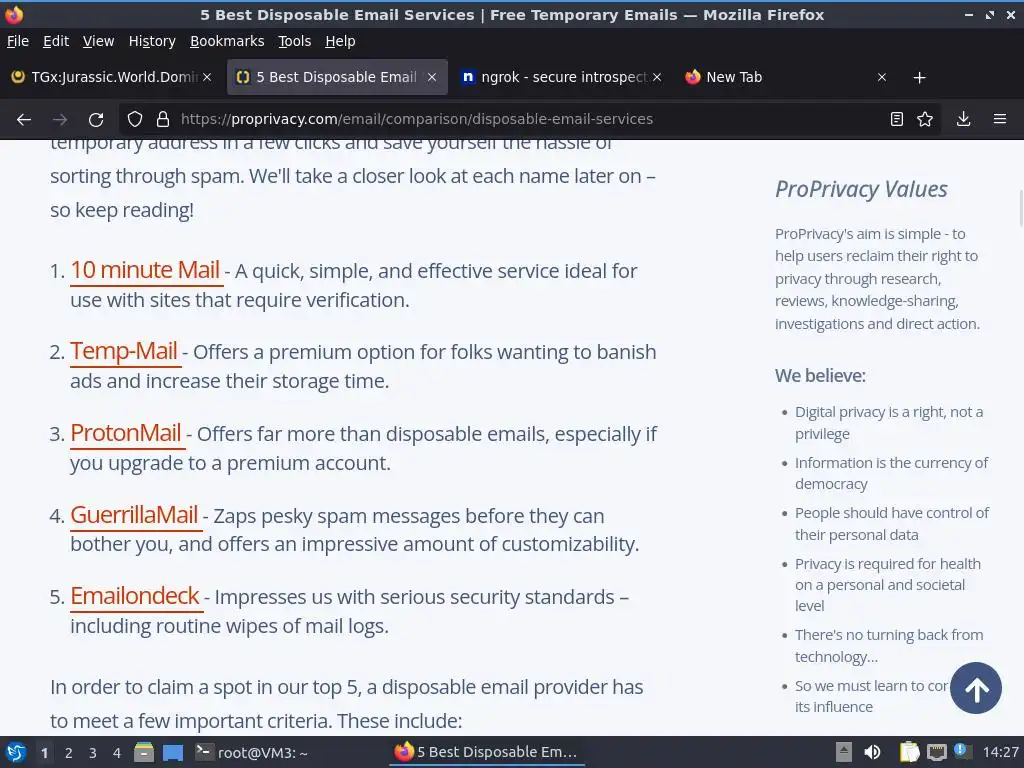The image size is (1024, 768).
Task: Switch to the ngrok secure introspect tab
Action: coord(562,77)
